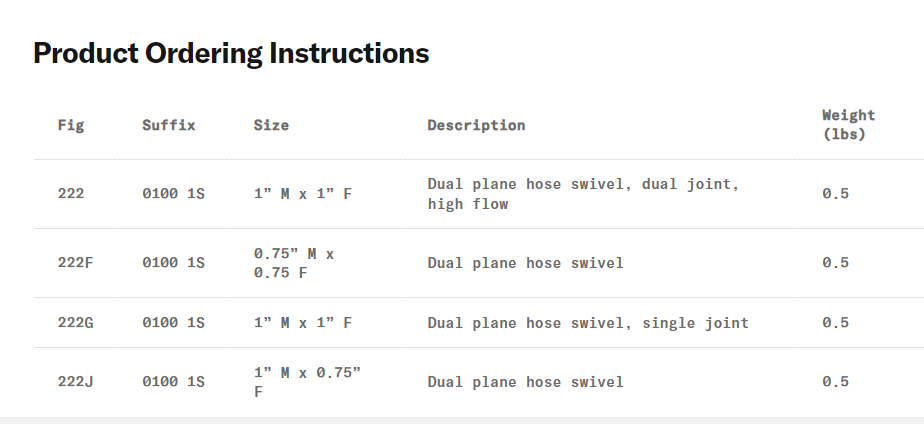The image size is (924, 424).
Task: Click the size cell in the 222G row
Action: tap(303, 322)
